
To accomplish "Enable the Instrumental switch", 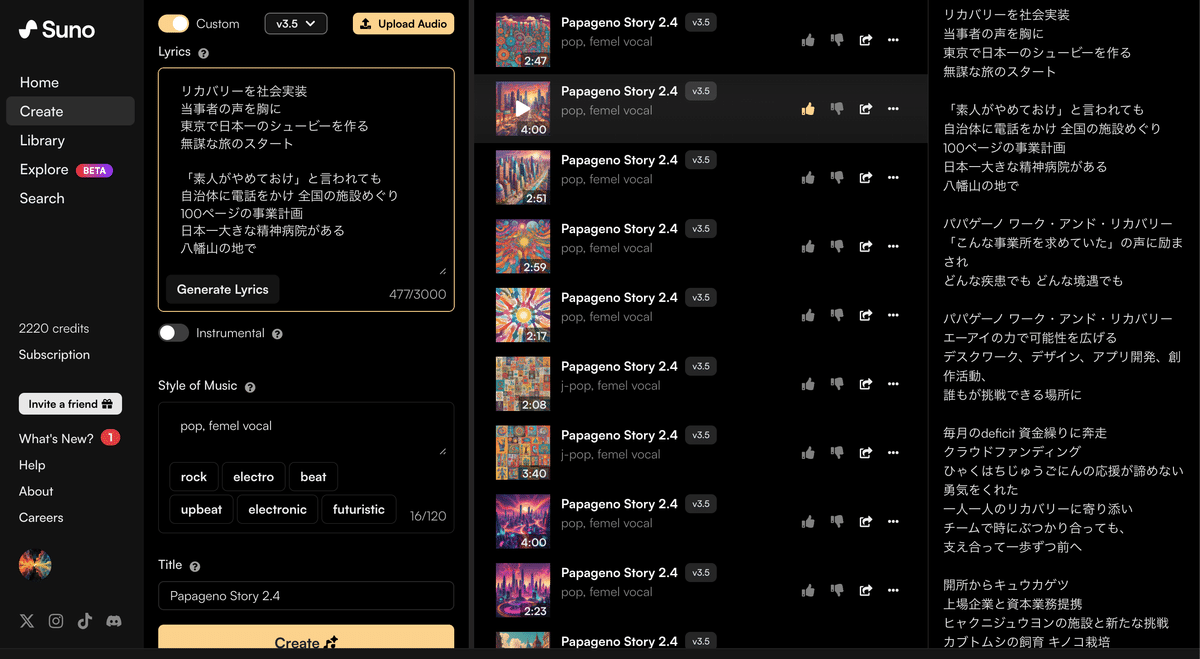I will click(x=174, y=333).
